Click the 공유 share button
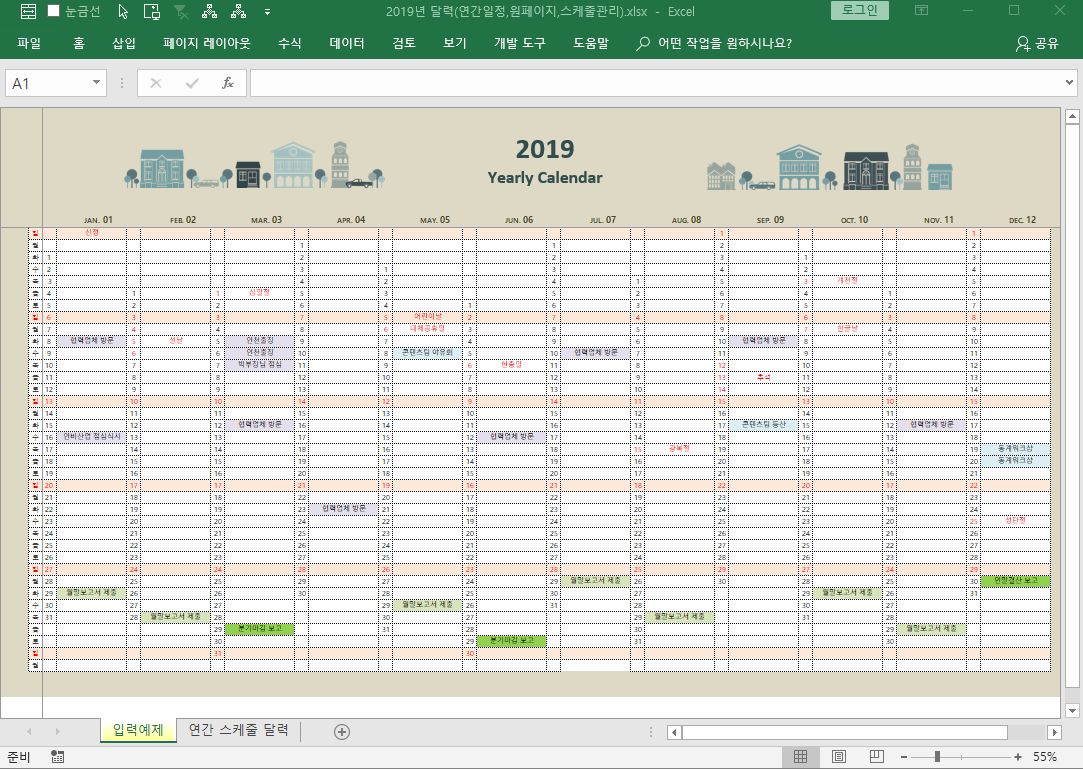The image size is (1083, 769). (x=1037, y=44)
